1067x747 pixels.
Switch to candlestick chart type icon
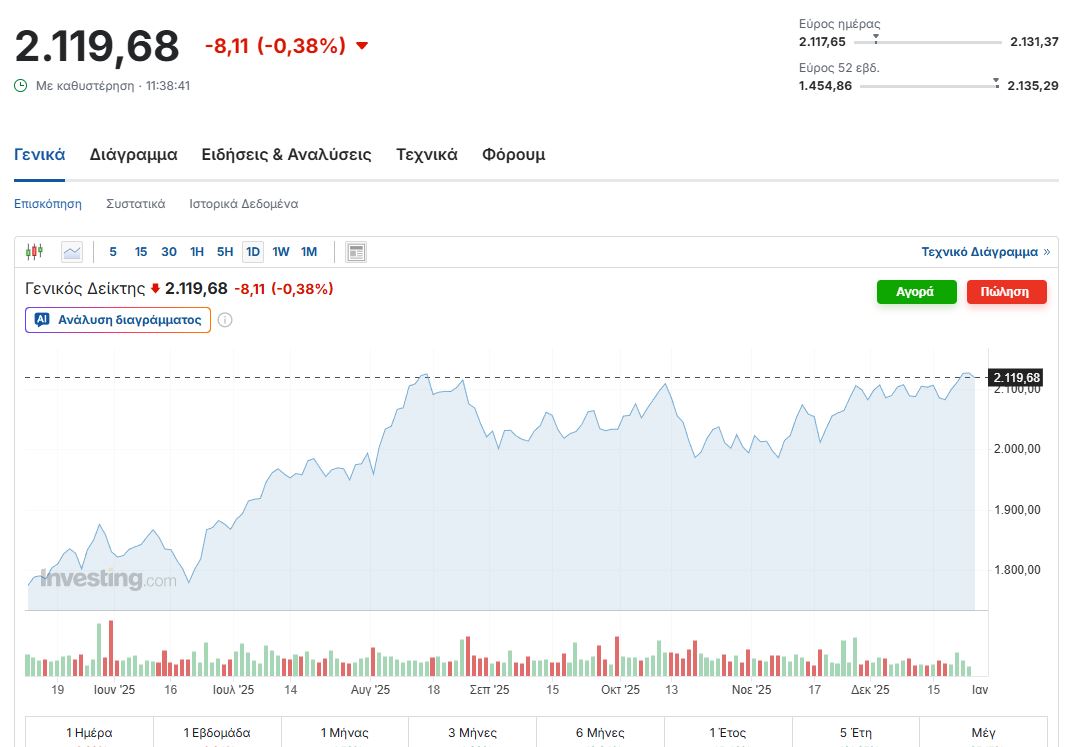[35, 252]
